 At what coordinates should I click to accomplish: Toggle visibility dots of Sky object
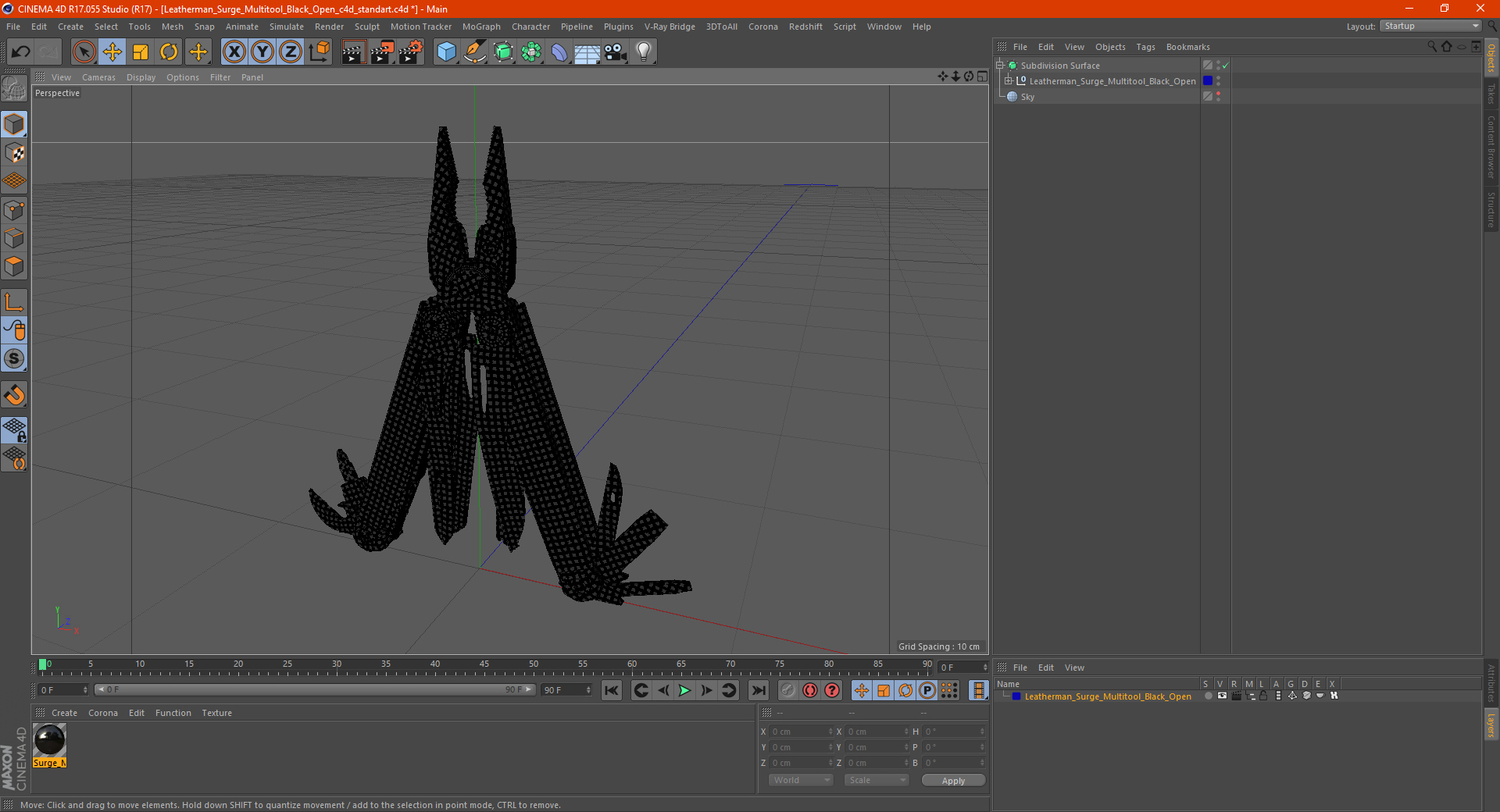[x=1218, y=97]
